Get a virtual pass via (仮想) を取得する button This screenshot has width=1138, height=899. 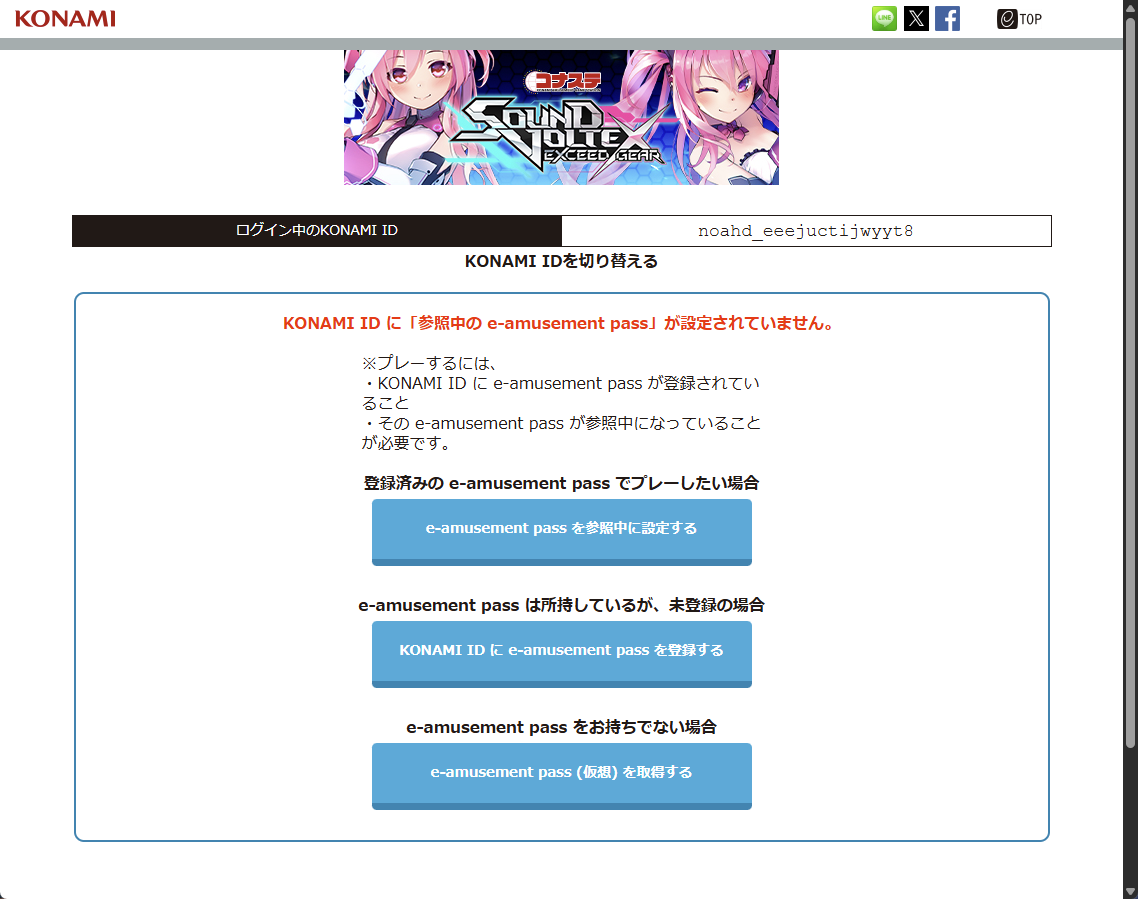click(561, 773)
